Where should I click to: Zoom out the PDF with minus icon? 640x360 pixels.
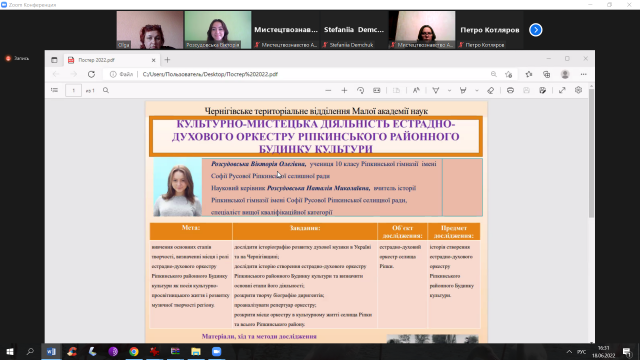(328, 90)
